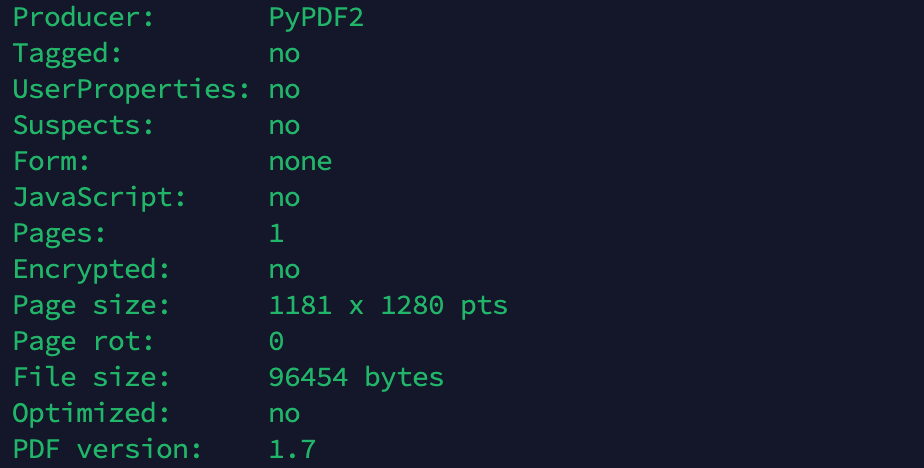Click the Optimized label
924x468 pixels.
91,414
